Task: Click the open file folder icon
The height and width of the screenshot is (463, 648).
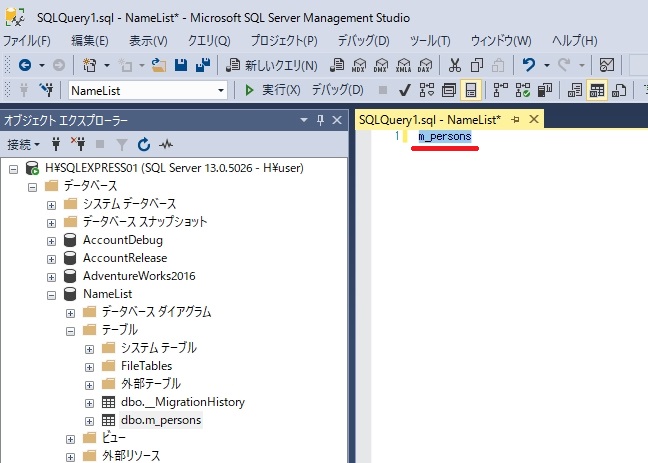Action: pos(158,65)
